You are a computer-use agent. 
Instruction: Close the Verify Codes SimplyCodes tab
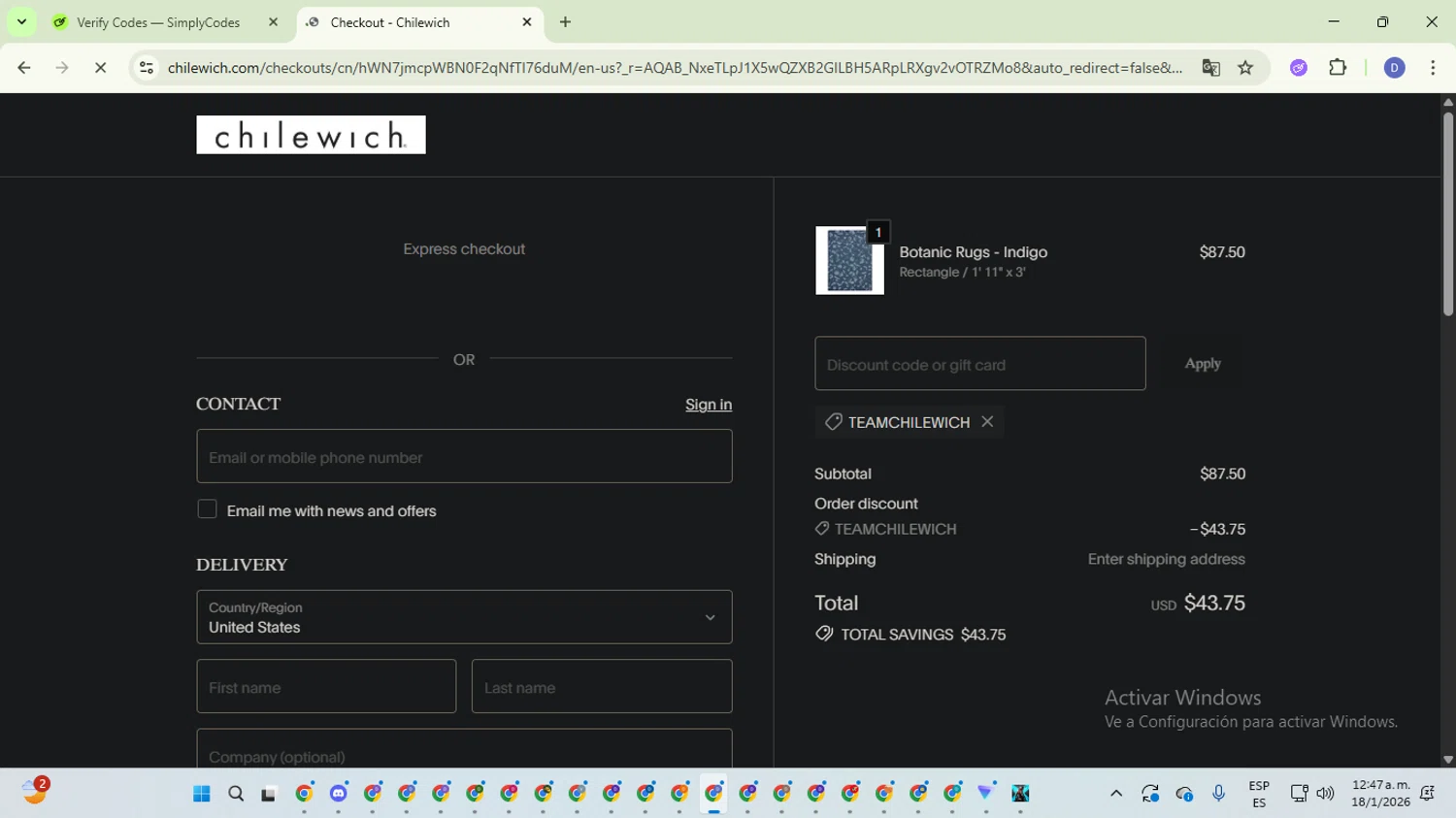[273, 22]
